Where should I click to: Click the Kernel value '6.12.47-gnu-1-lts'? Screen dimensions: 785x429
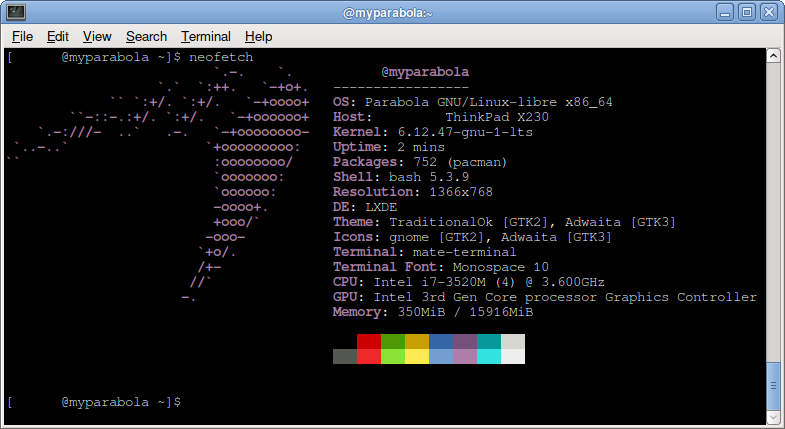(x=465, y=132)
